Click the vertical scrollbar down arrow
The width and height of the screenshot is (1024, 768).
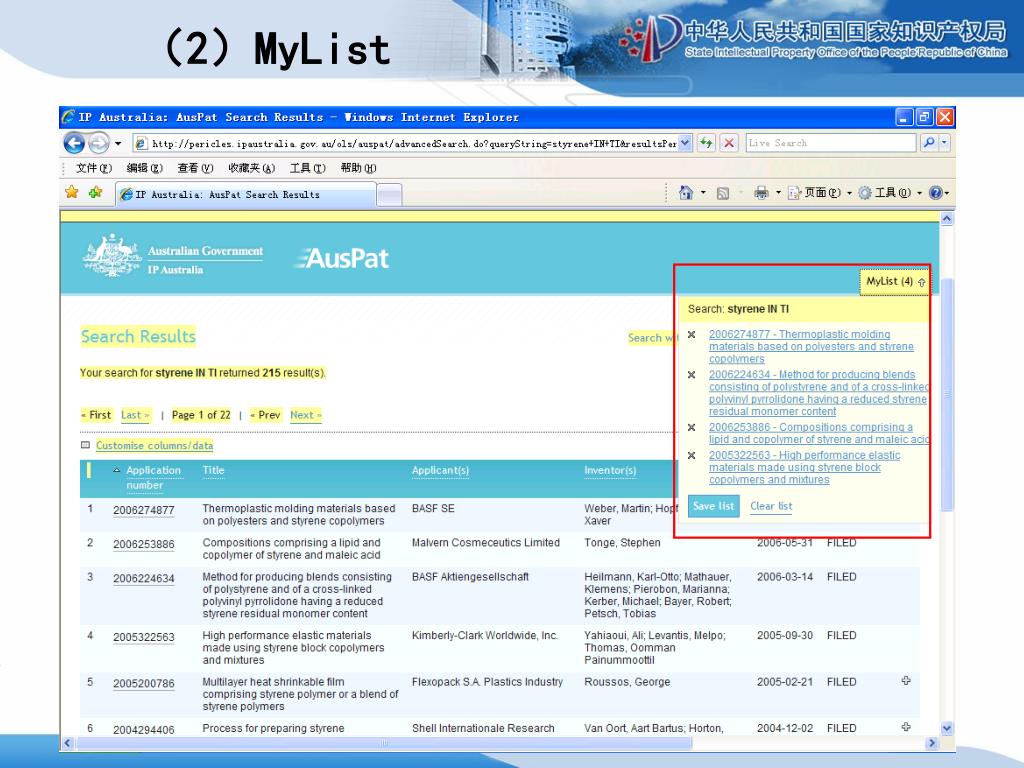pos(947,728)
